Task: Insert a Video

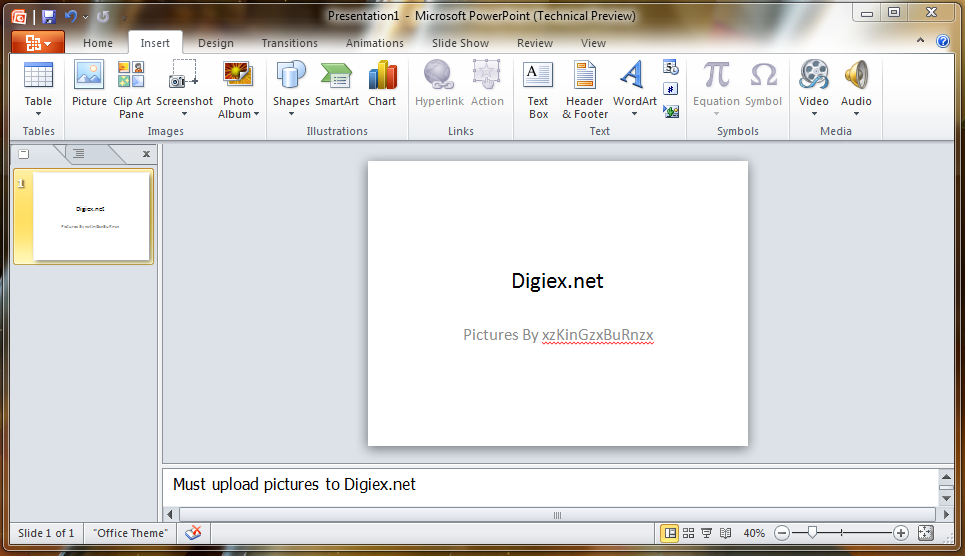Action: (814, 83)
